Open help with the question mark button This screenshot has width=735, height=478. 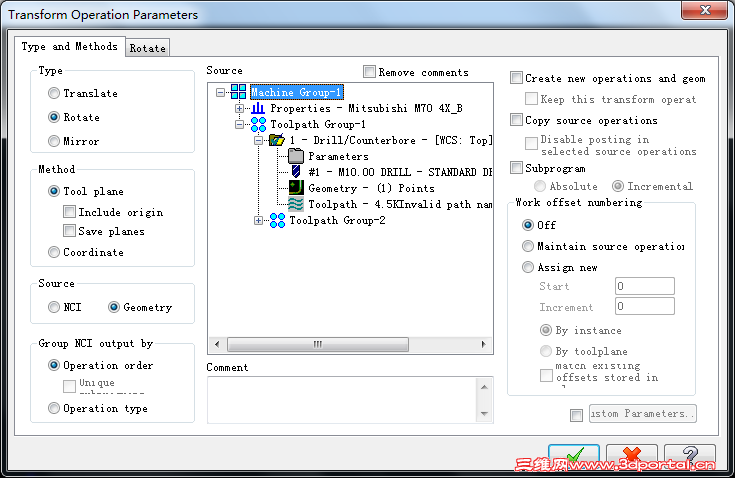pos(690,456)
